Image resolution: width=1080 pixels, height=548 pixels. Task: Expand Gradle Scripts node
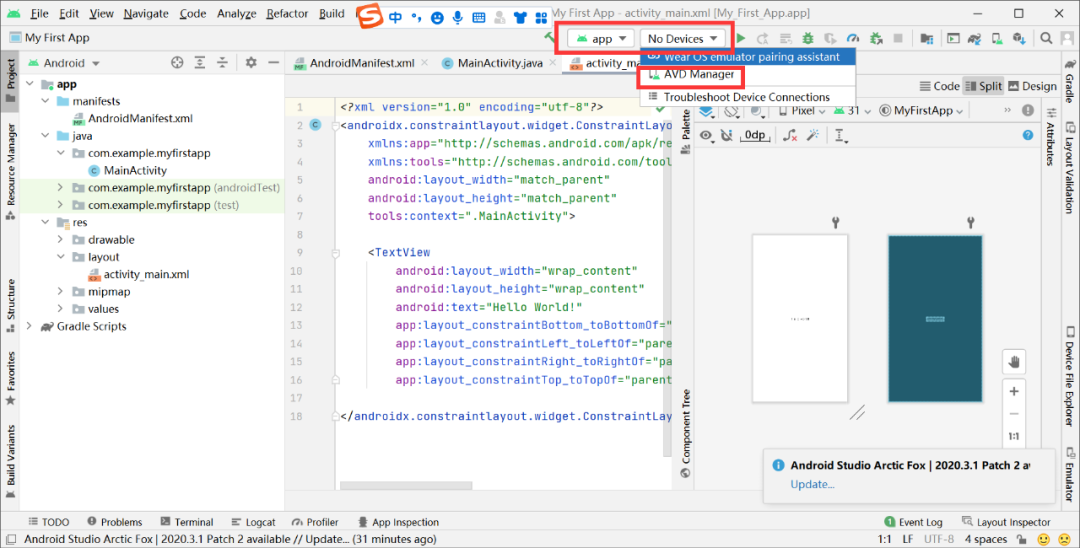[x=29, y=326]
